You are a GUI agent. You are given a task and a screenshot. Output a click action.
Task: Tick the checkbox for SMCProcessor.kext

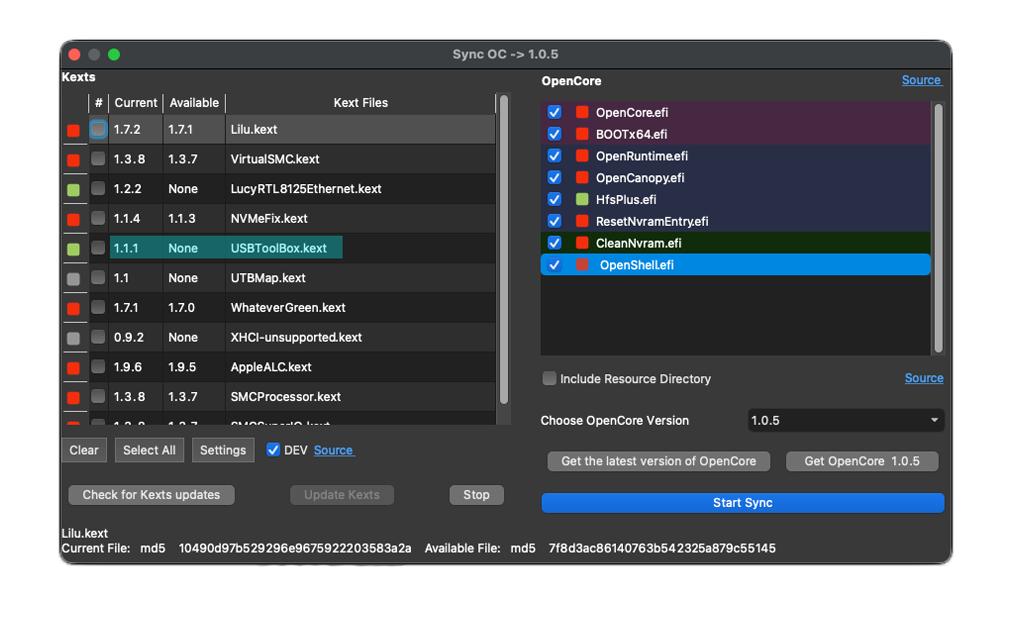[x=98, y=396]
